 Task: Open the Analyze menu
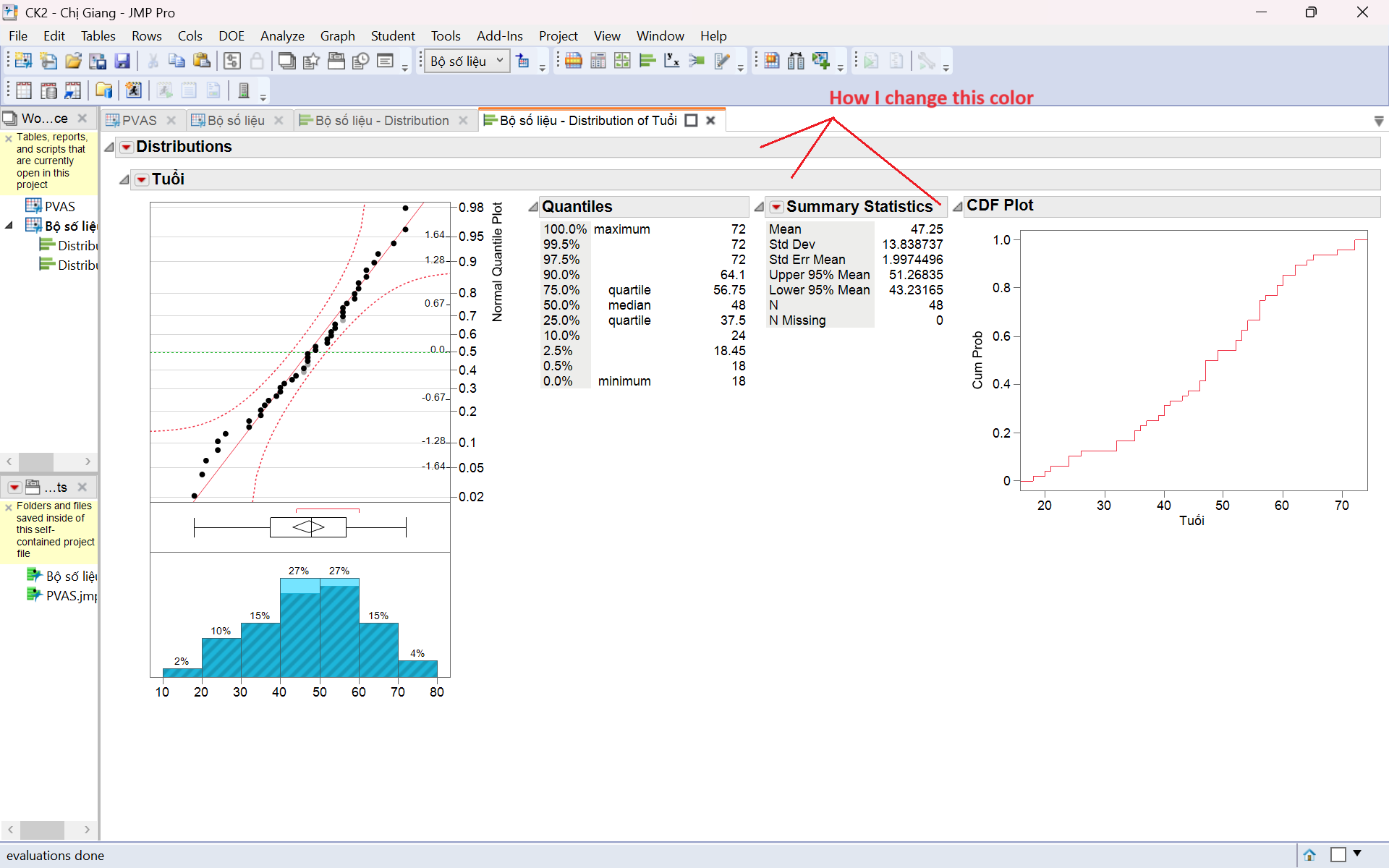point(282,36)
